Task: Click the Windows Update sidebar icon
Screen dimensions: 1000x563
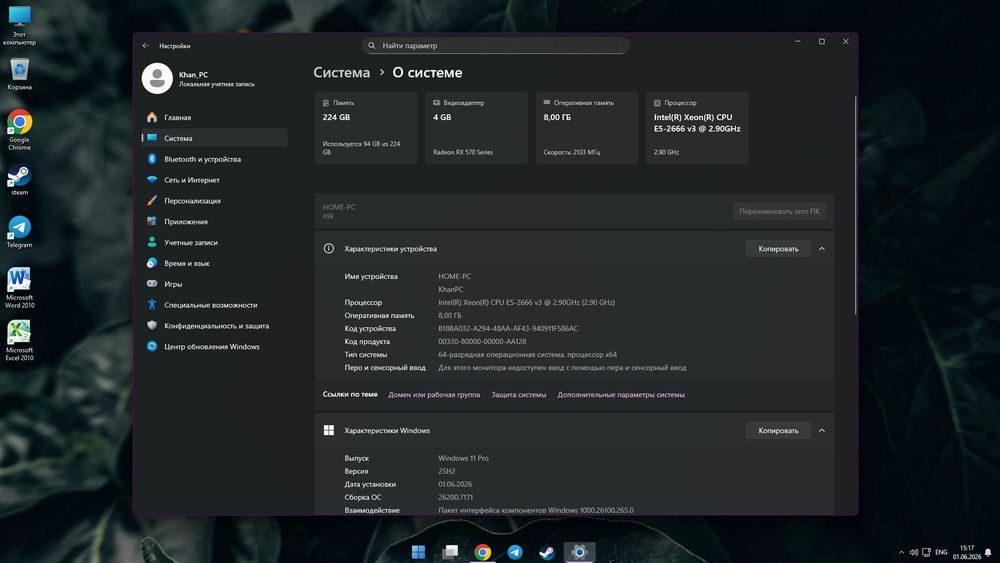Action: 152,346
